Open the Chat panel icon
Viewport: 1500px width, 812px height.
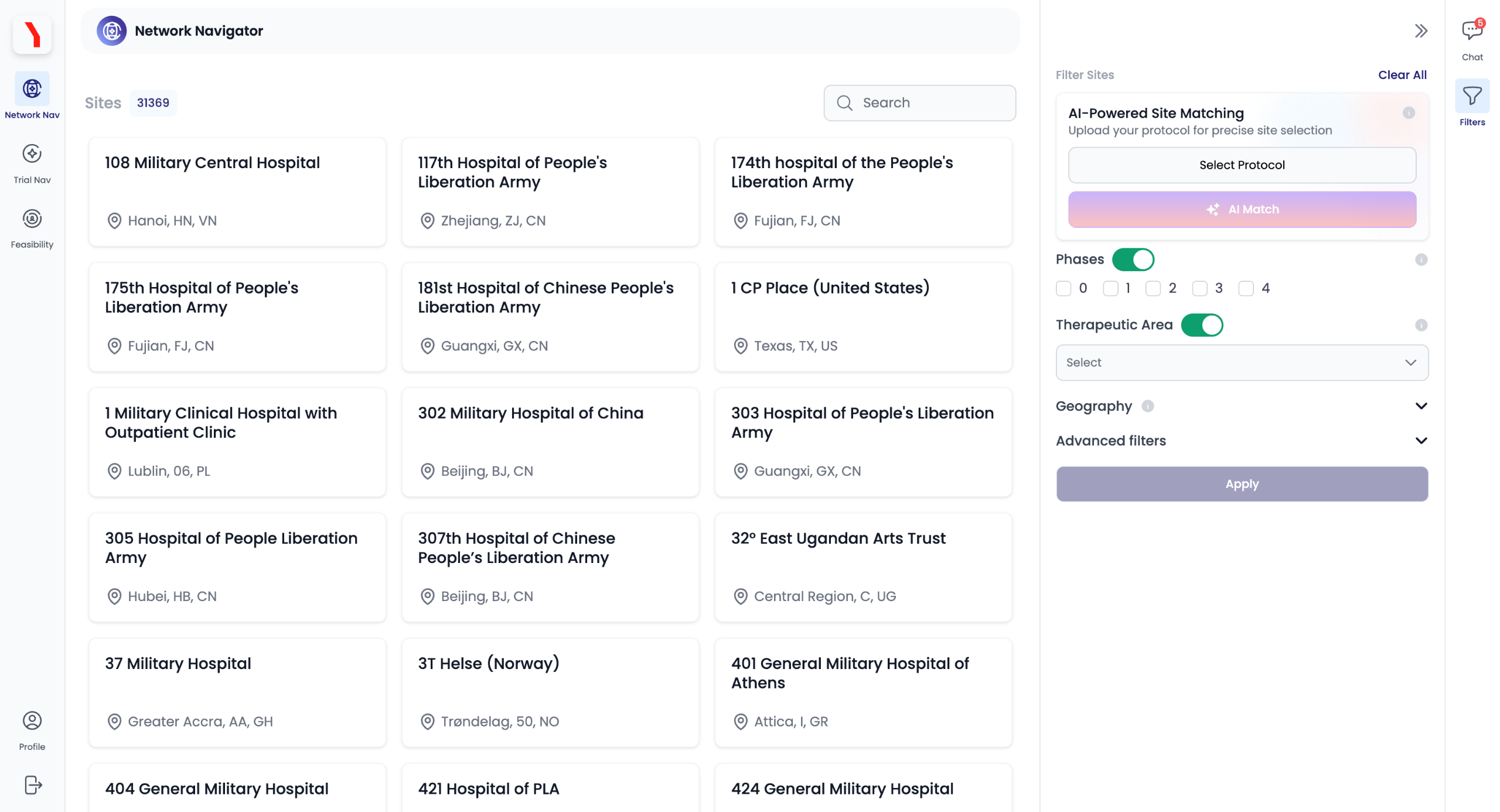(1471, 31)
